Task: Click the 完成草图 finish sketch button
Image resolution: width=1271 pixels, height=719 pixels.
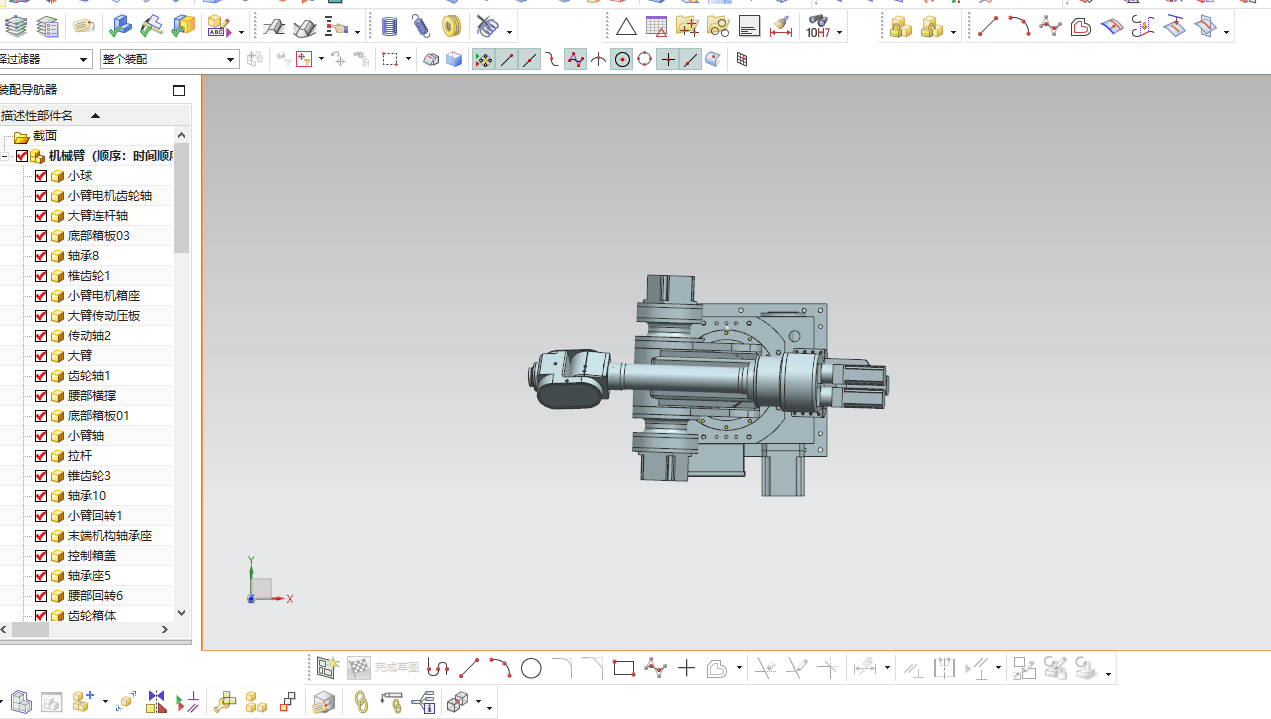Action: (x=397, y=668)
